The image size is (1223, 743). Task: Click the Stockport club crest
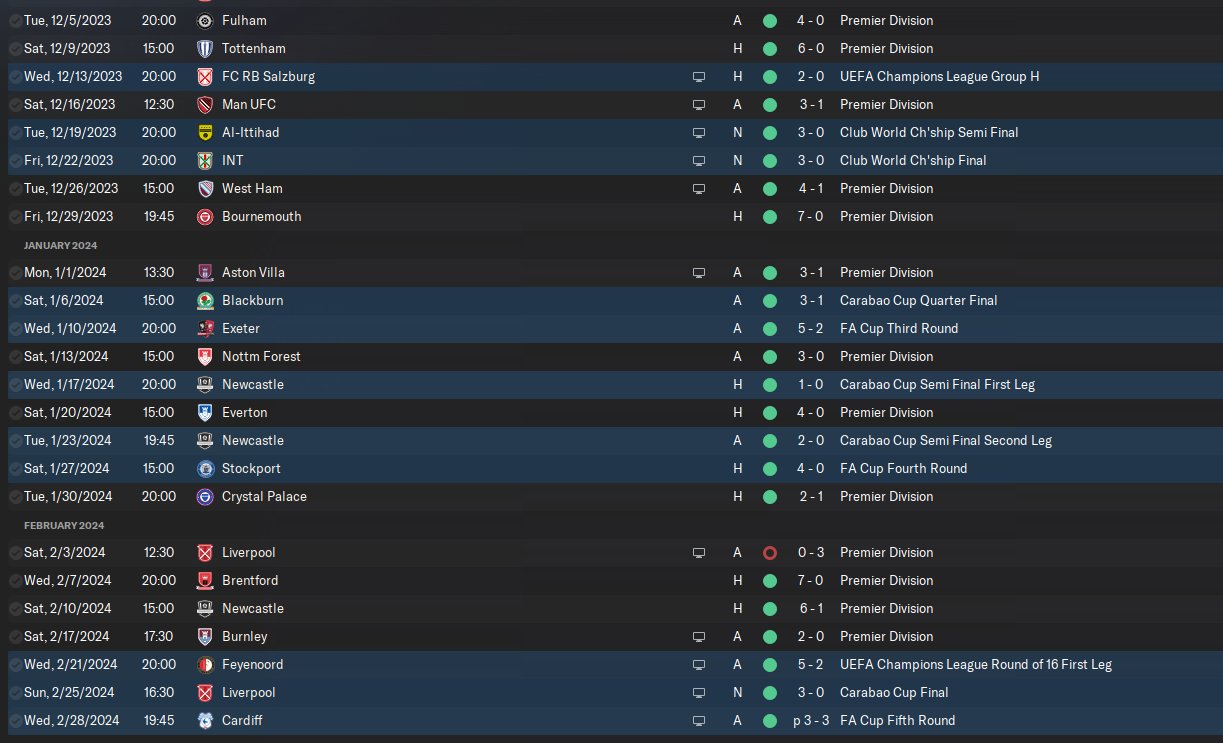point(206,468)
